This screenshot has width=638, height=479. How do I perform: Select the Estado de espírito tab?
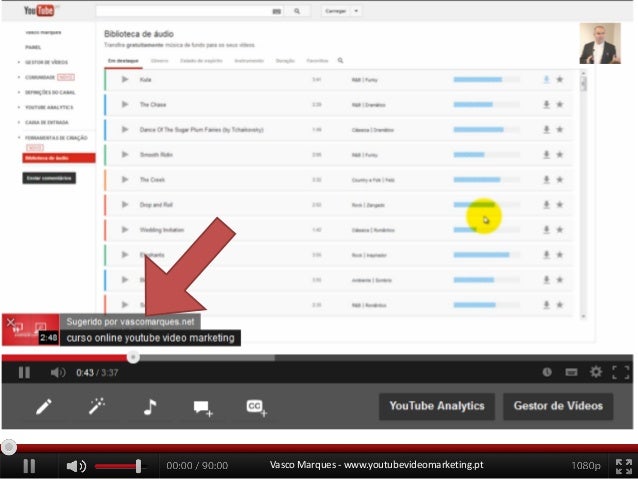click(201, 61)
